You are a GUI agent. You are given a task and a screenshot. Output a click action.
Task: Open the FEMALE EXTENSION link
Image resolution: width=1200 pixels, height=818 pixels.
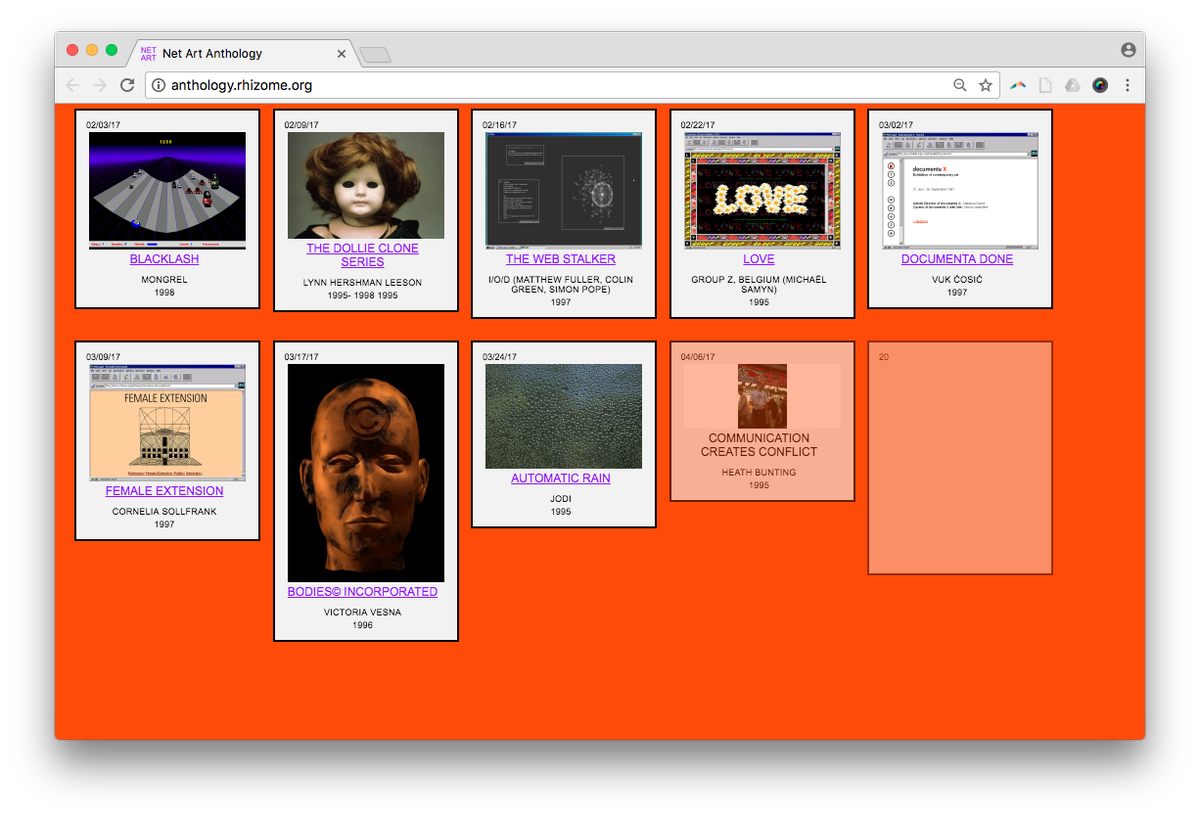[164, 491]
